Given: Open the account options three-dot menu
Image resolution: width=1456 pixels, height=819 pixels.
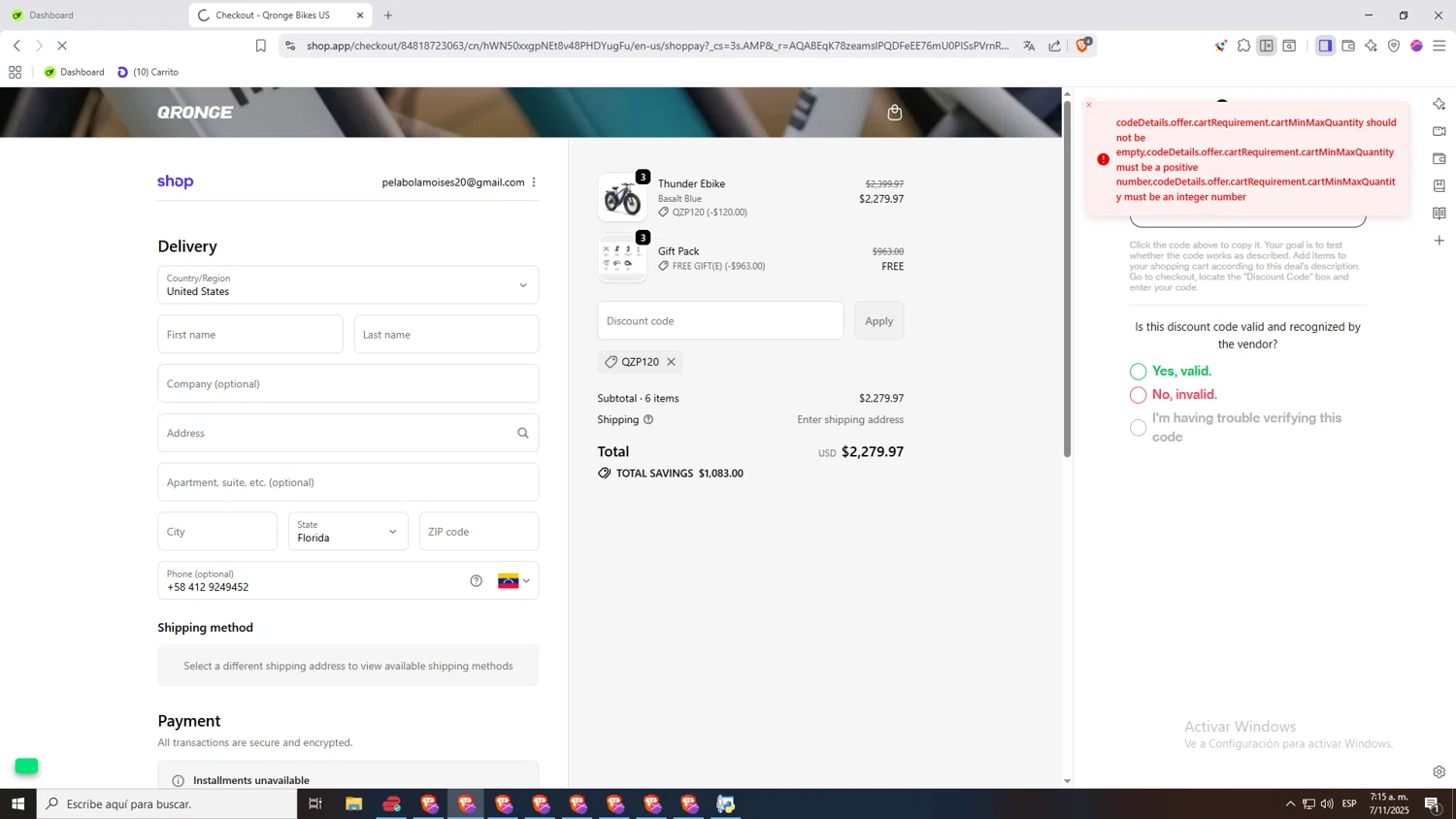Looking at the screenshot, I should (x=534, y=182).
